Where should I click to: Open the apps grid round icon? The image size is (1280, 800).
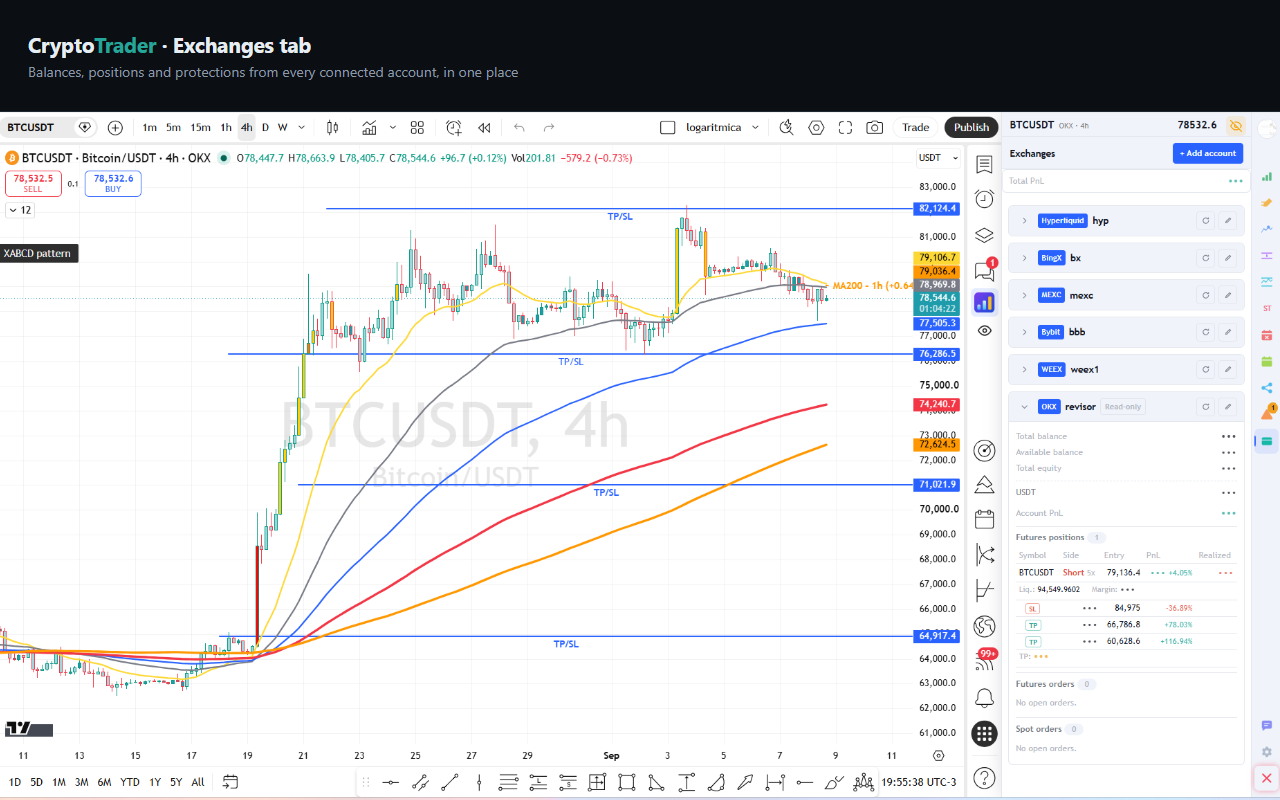coord(984,736)
